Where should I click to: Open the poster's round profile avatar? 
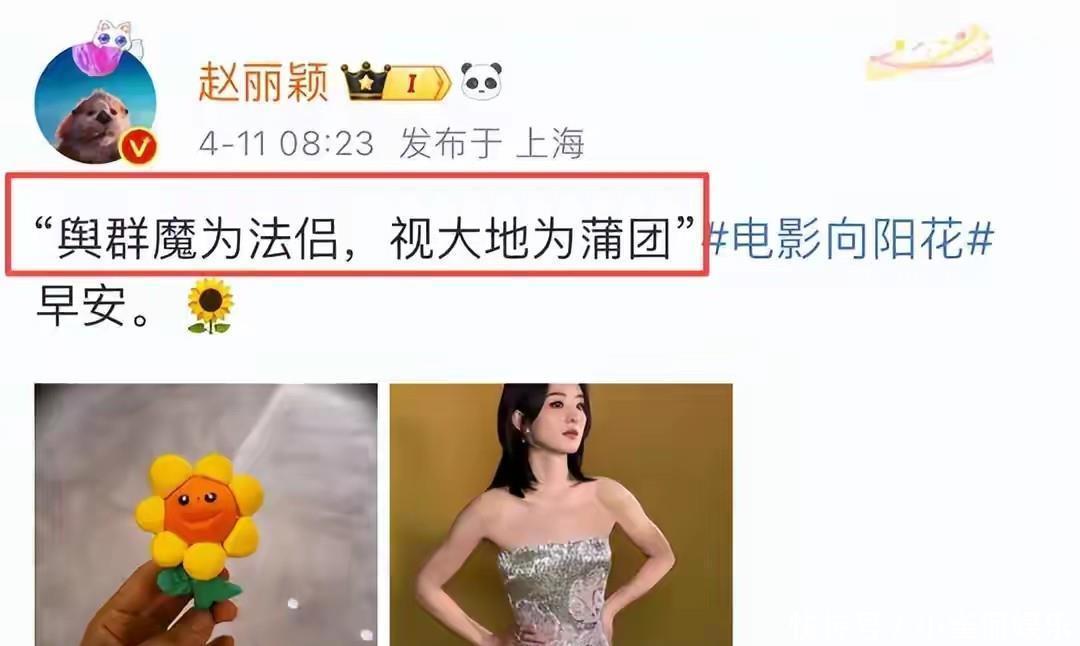click(95, 105)
